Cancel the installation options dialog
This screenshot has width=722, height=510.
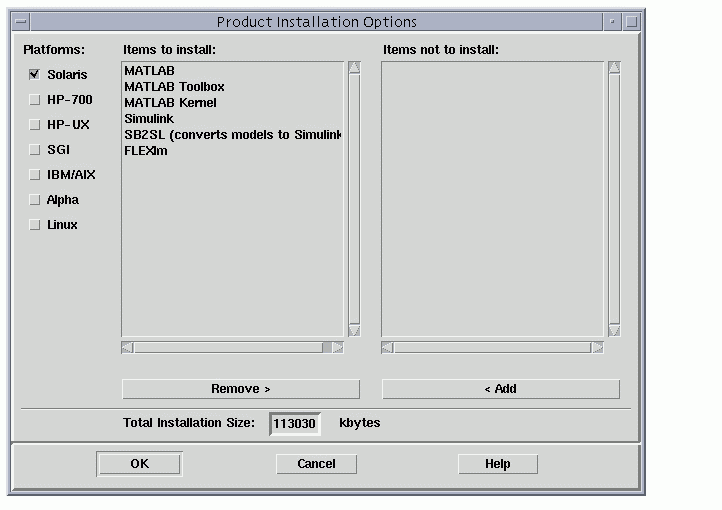pyautogui.click(x=316, y=464)
